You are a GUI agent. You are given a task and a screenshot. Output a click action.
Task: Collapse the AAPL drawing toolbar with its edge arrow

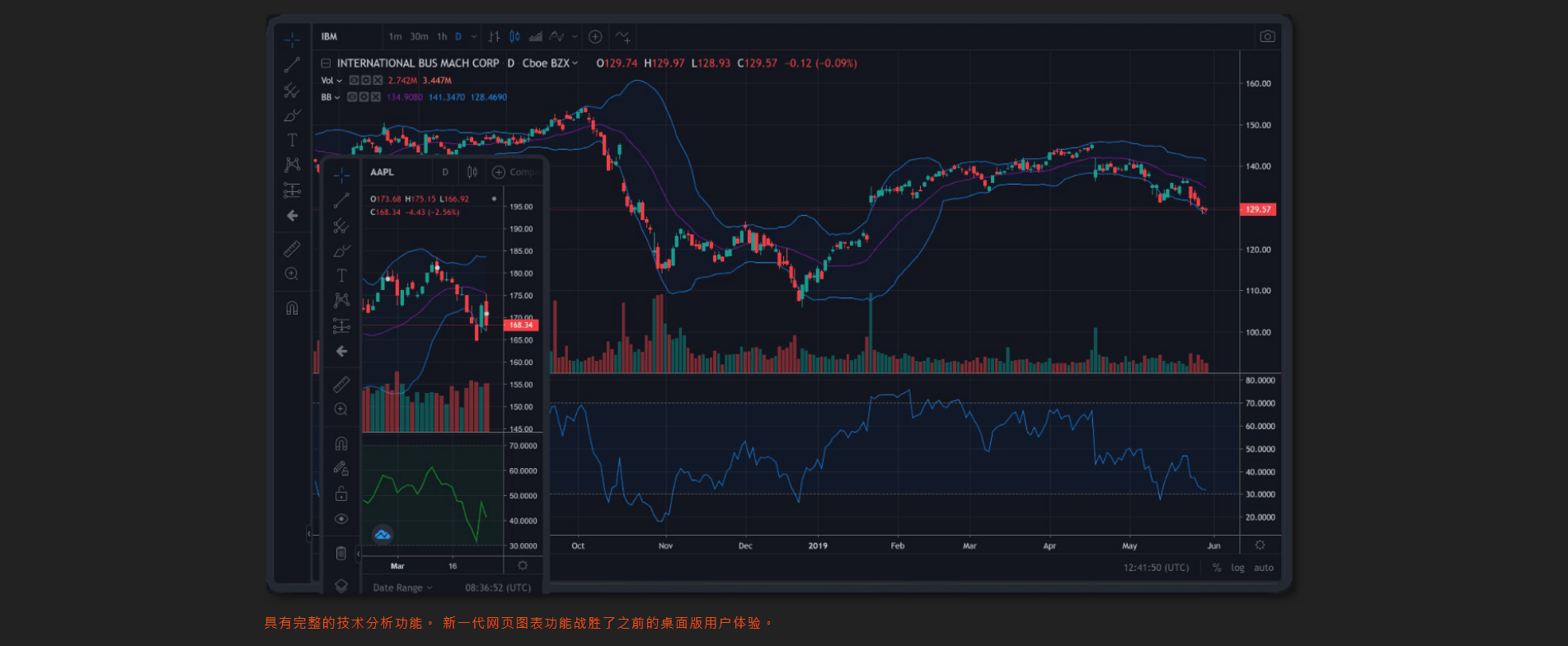pos(358,554)
